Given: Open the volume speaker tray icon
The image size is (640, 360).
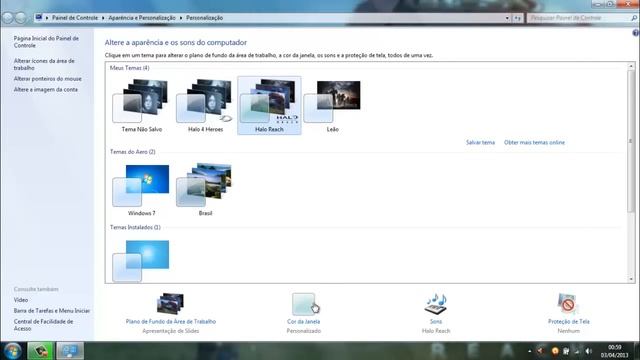Looking at the screenshot, I should [588, 351].
